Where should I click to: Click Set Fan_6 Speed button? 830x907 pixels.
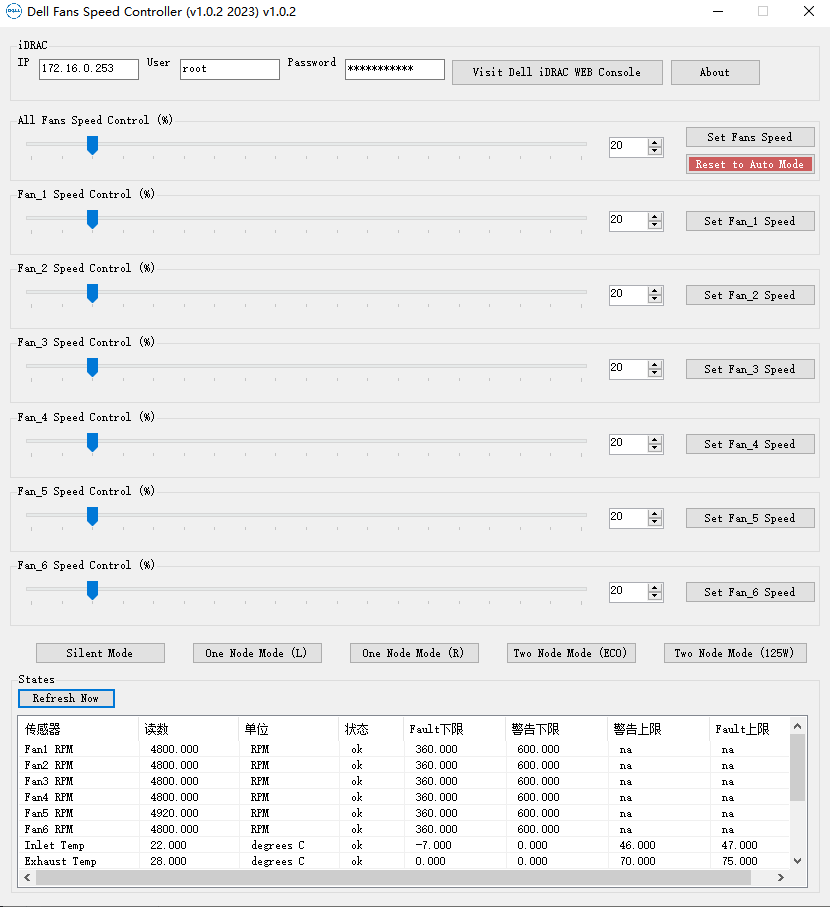[750, 592]
